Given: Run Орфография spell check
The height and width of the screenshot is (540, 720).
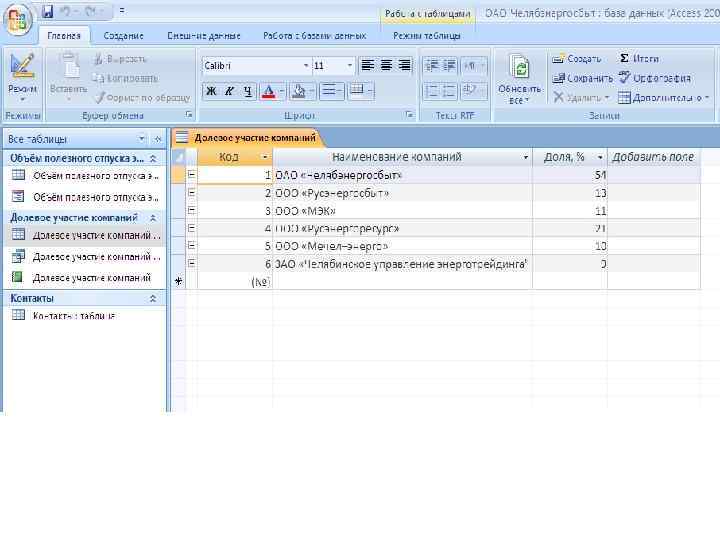Looking at the screenshot, I should pyautogui.click(x=655, y=79).
